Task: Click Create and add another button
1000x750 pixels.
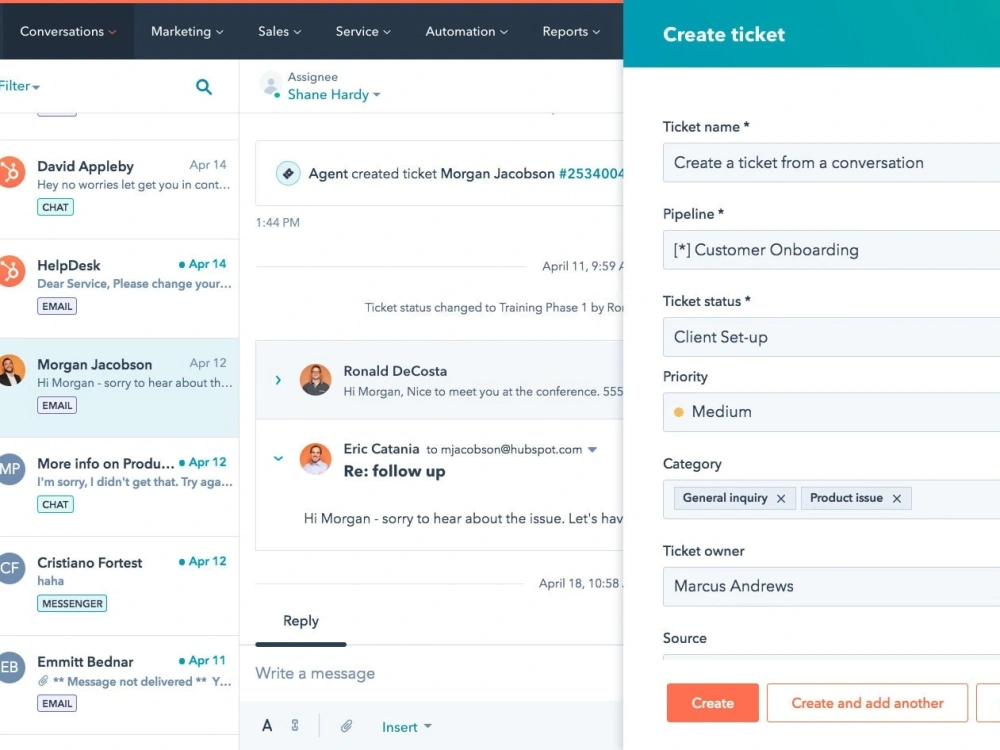Action: pos(867,703)
